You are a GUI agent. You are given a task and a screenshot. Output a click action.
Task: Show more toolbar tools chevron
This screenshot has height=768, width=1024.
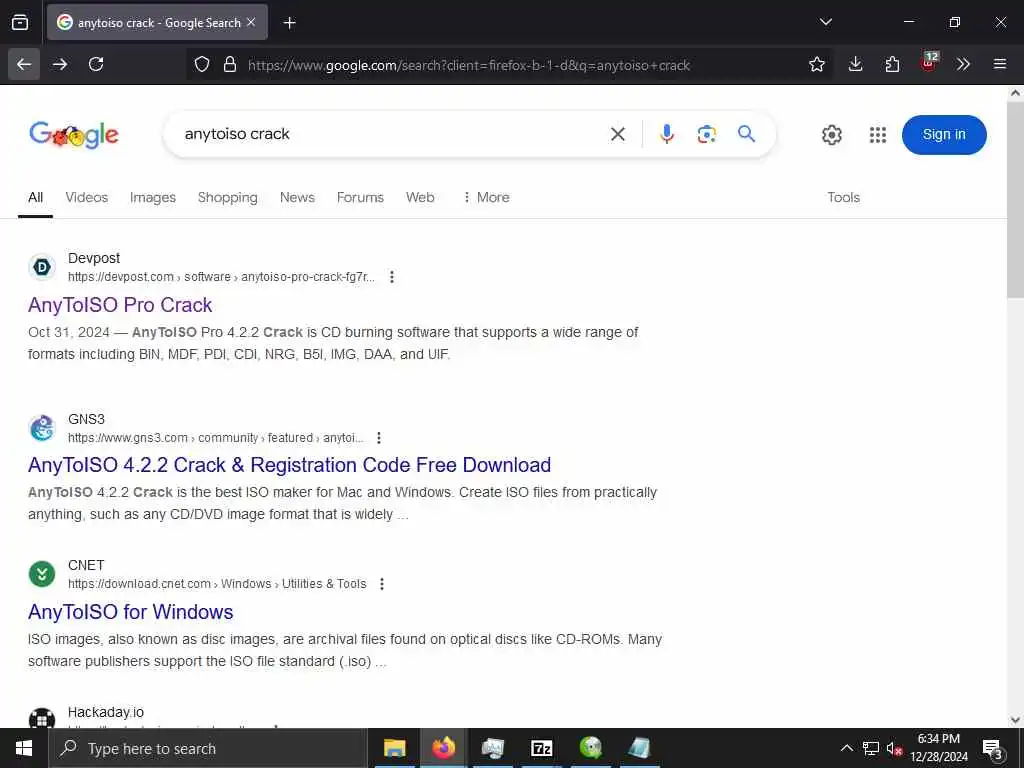(x=963, y=64)
